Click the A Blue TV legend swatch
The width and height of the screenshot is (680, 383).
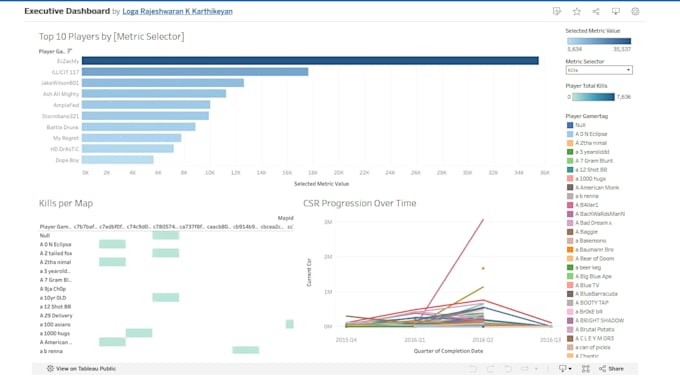point(570,285)
